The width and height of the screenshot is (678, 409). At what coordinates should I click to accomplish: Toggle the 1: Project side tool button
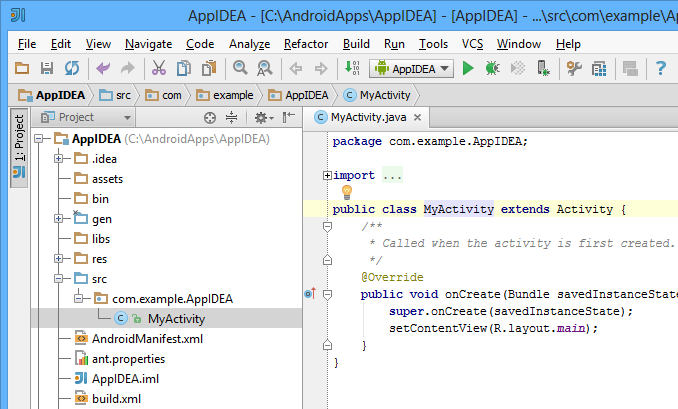coord(19,148)
